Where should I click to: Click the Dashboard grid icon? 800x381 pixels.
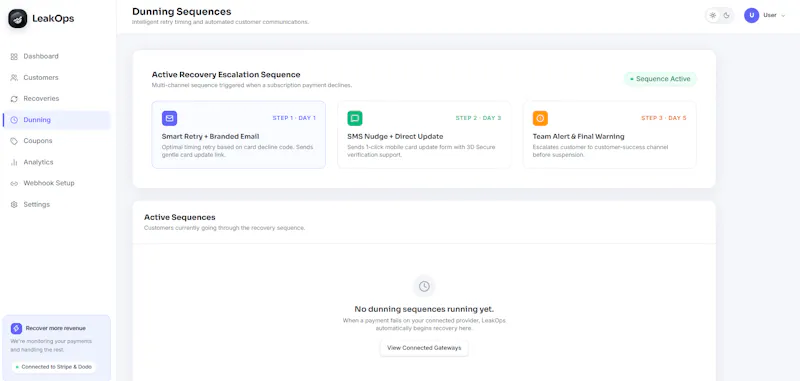point(14,57)
